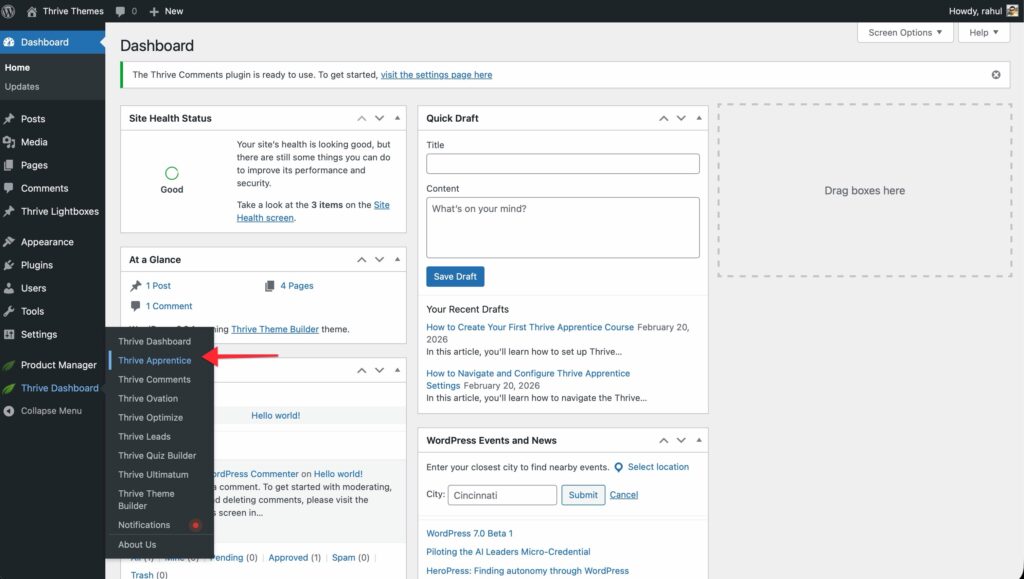The image size is (1024, 579).
Task: Click the Posts pin icon in sidebar
Action: pyautogui.click(x=9, y=119)
